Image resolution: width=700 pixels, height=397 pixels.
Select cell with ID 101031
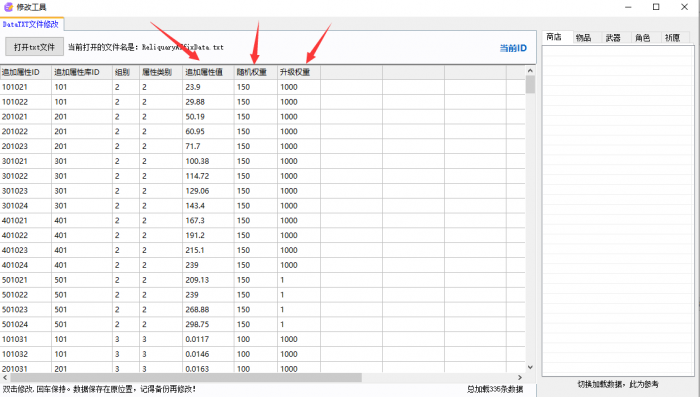pos(25,339)
